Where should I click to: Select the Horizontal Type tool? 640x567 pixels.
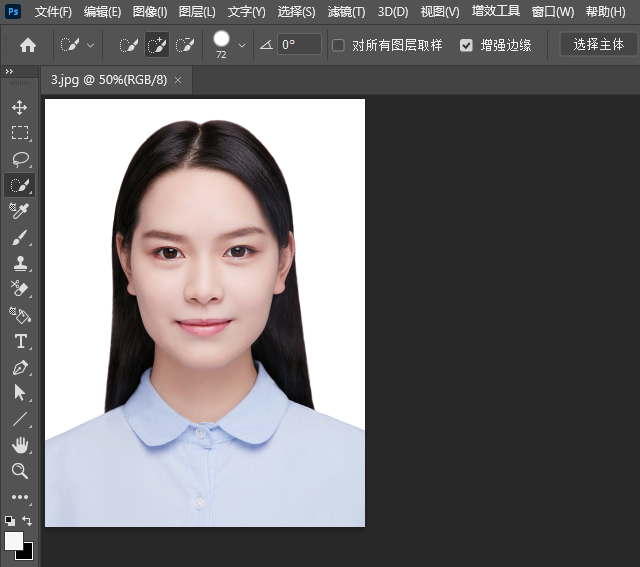coord(20,341)
